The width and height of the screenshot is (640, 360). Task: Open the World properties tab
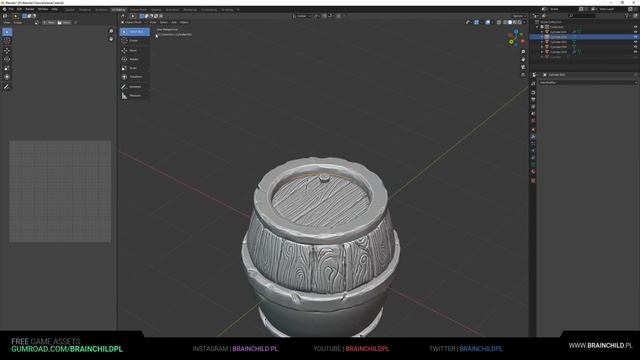(x=533, y=121)
